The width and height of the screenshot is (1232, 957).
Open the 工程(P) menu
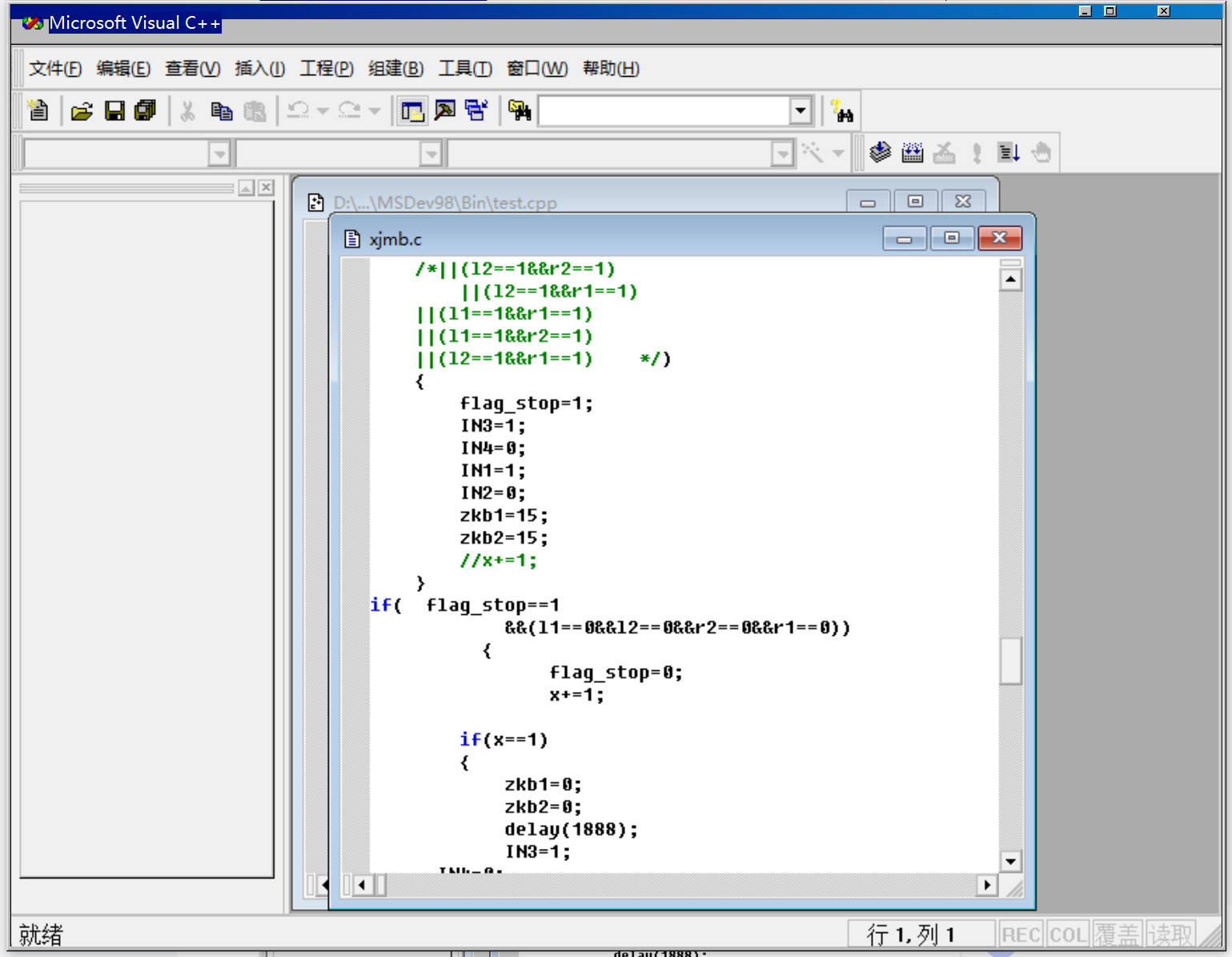326,69
